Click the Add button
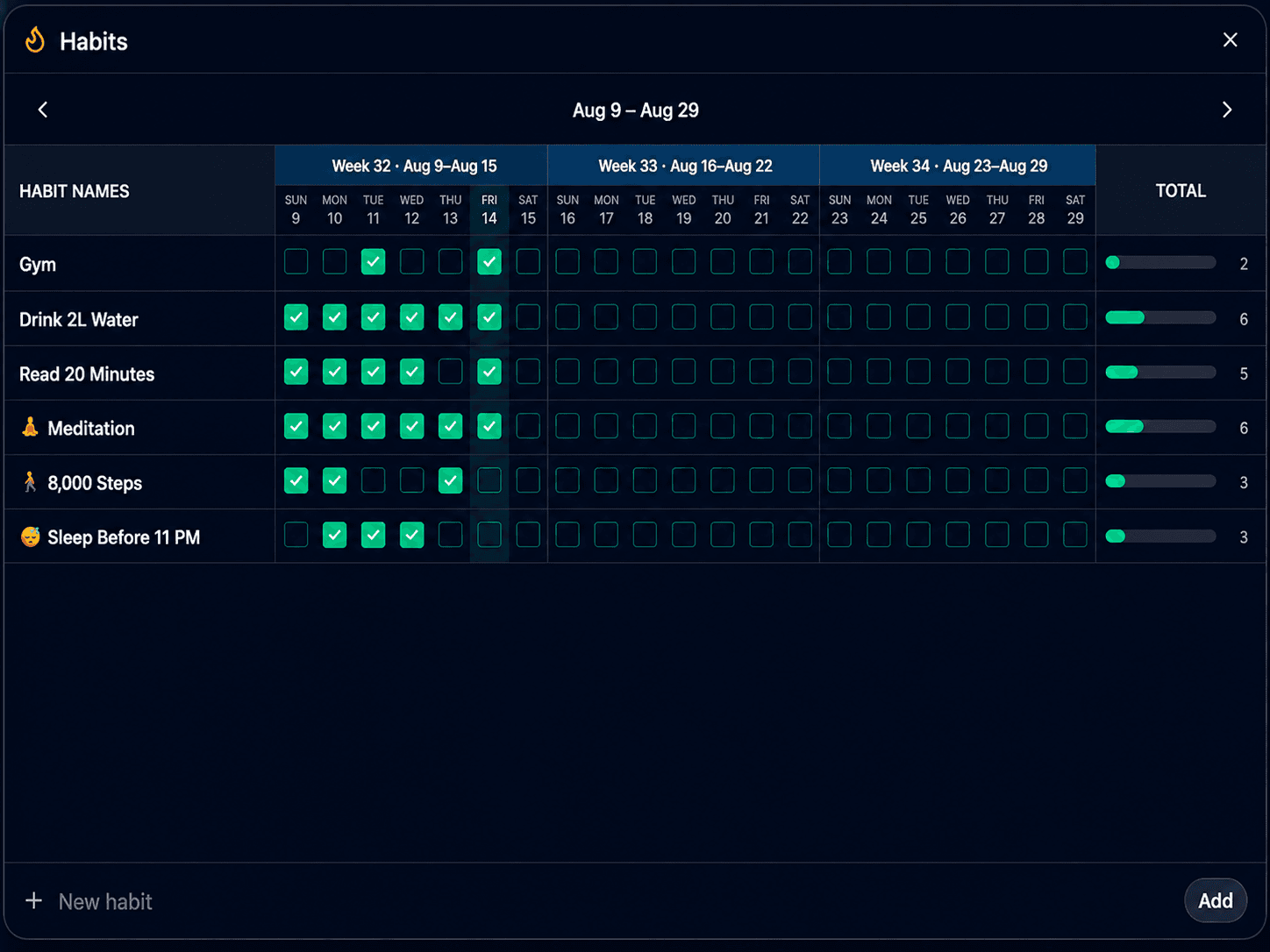The image size is (1270, 952). [x=1216, y=900]
